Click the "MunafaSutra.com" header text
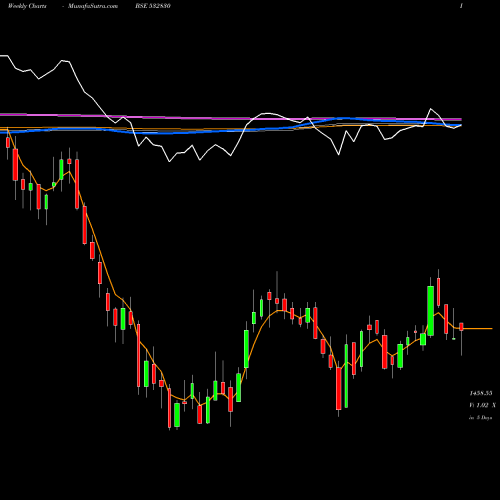Image resolution: width=500 pixels, height=500 pixels. tap(93, 6)
